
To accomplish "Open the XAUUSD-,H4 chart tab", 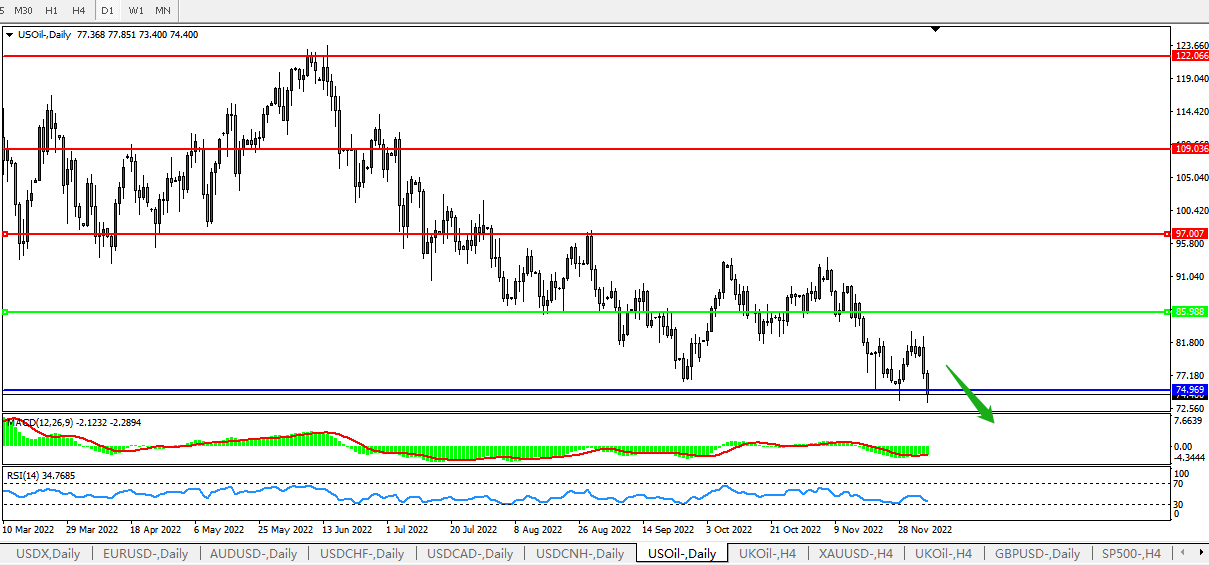I will click(854, 553).
